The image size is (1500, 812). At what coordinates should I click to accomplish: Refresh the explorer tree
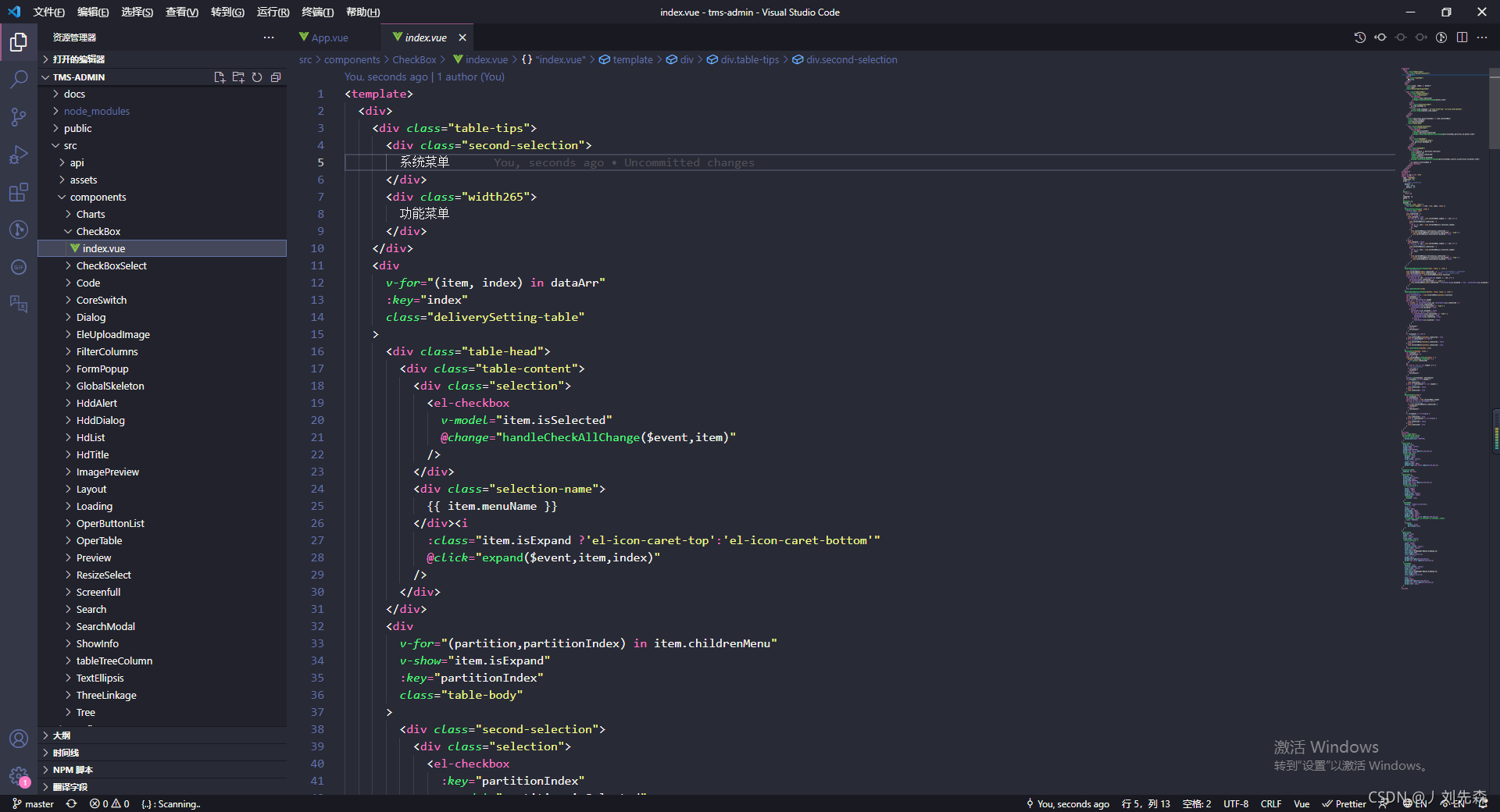click(257, 77)
